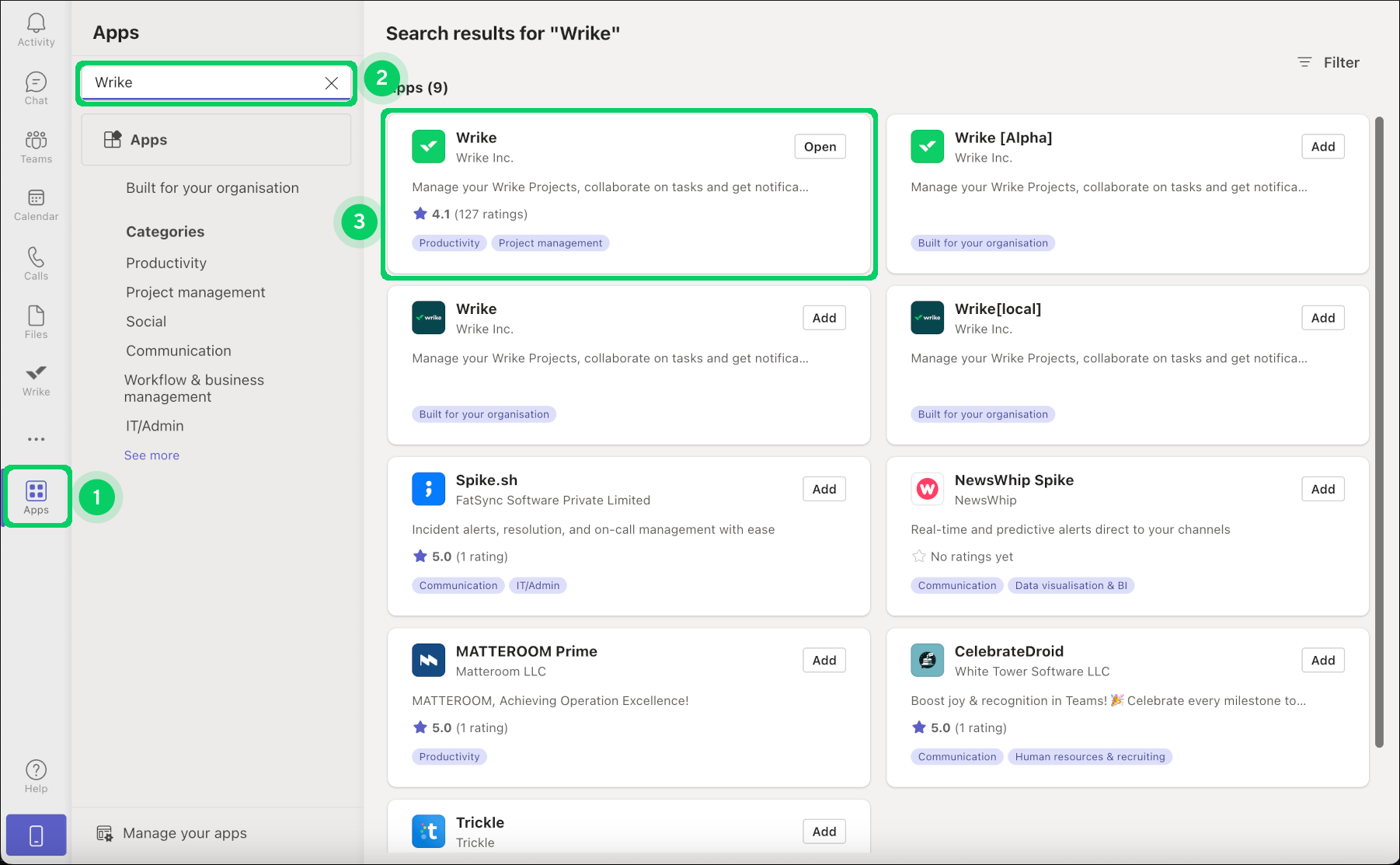Click Open on the Wrike app
Viewport: 1400px width, 865px height.
tap(820, 147)
